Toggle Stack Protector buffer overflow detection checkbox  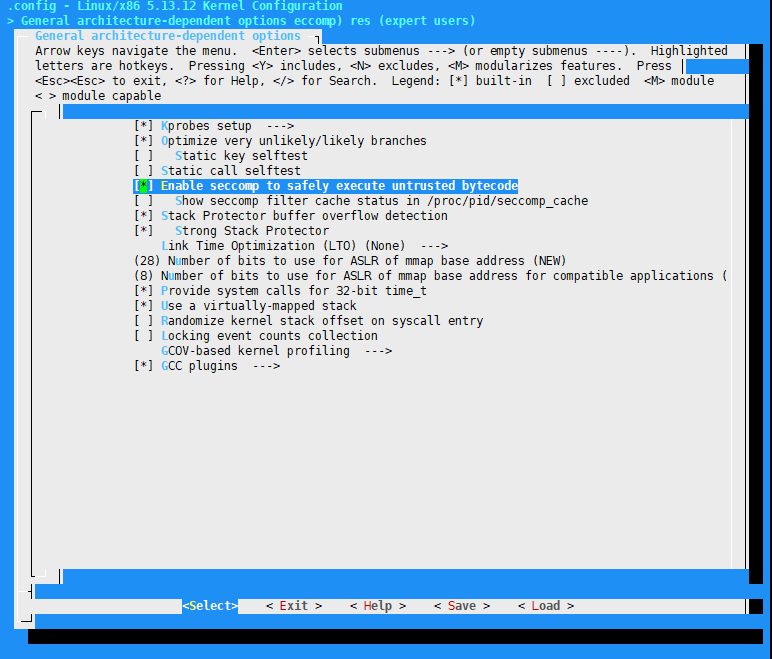(143, 216)
